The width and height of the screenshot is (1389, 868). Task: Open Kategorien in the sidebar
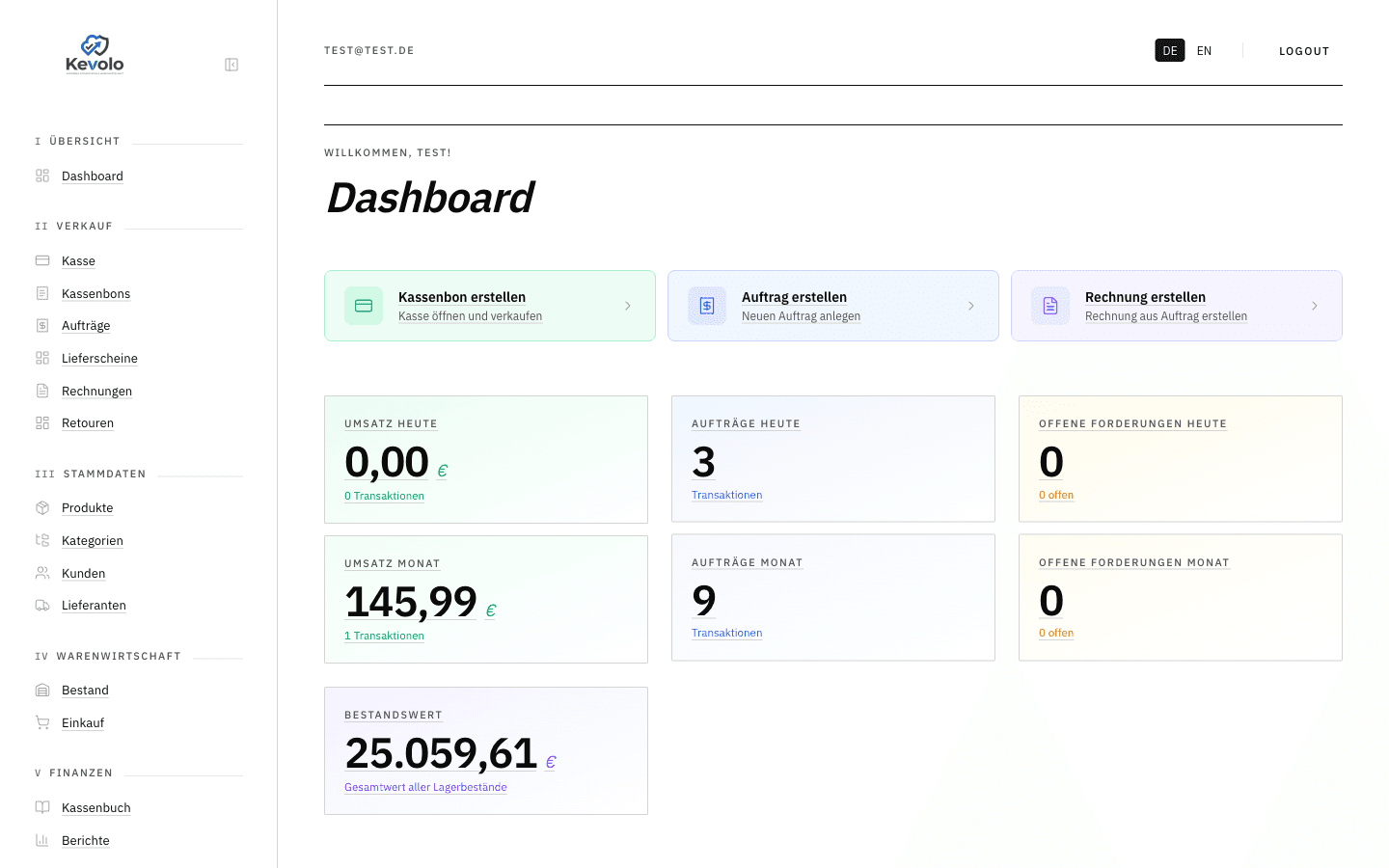click(93, 540)
